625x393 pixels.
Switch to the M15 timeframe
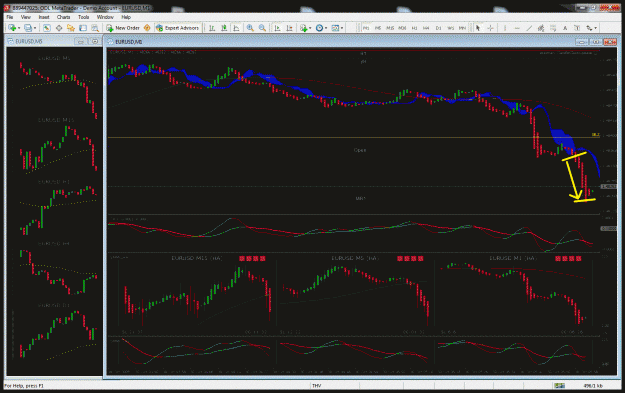(390, 28)
